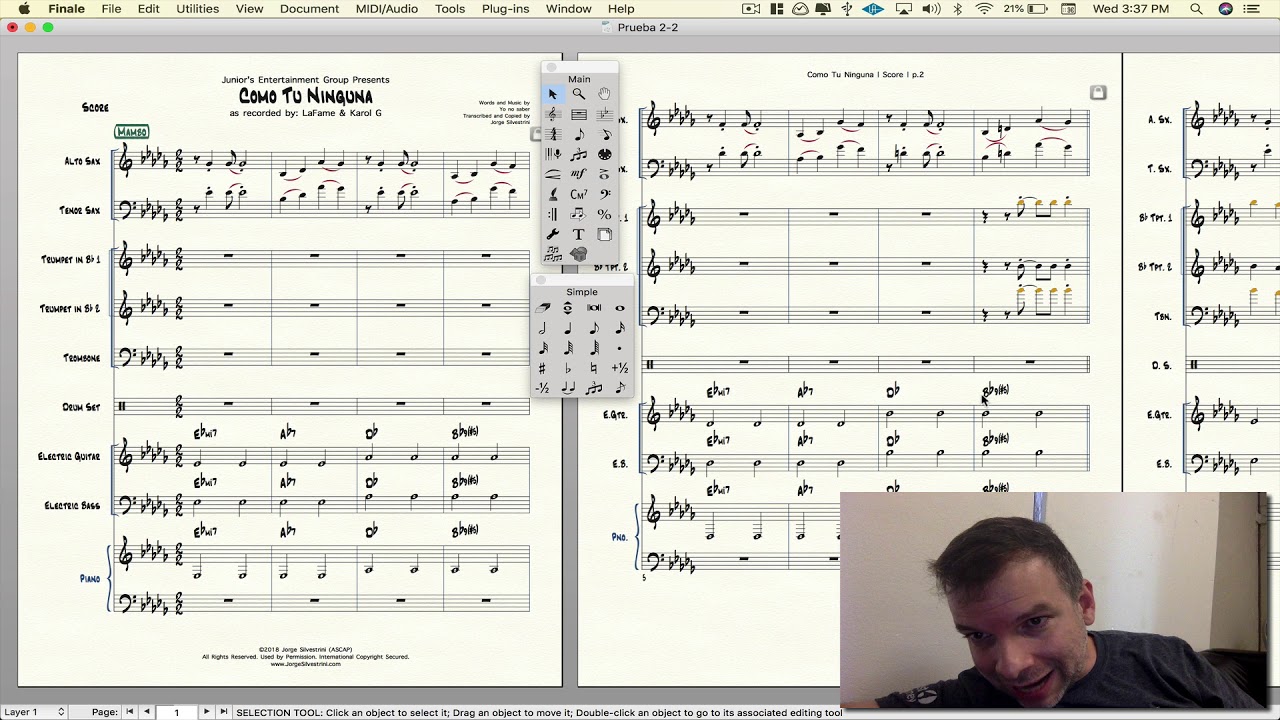Screen dimensions: 1280x720
Task: Open Wi-Fi status in menu bar
Action: coord(984,9)
